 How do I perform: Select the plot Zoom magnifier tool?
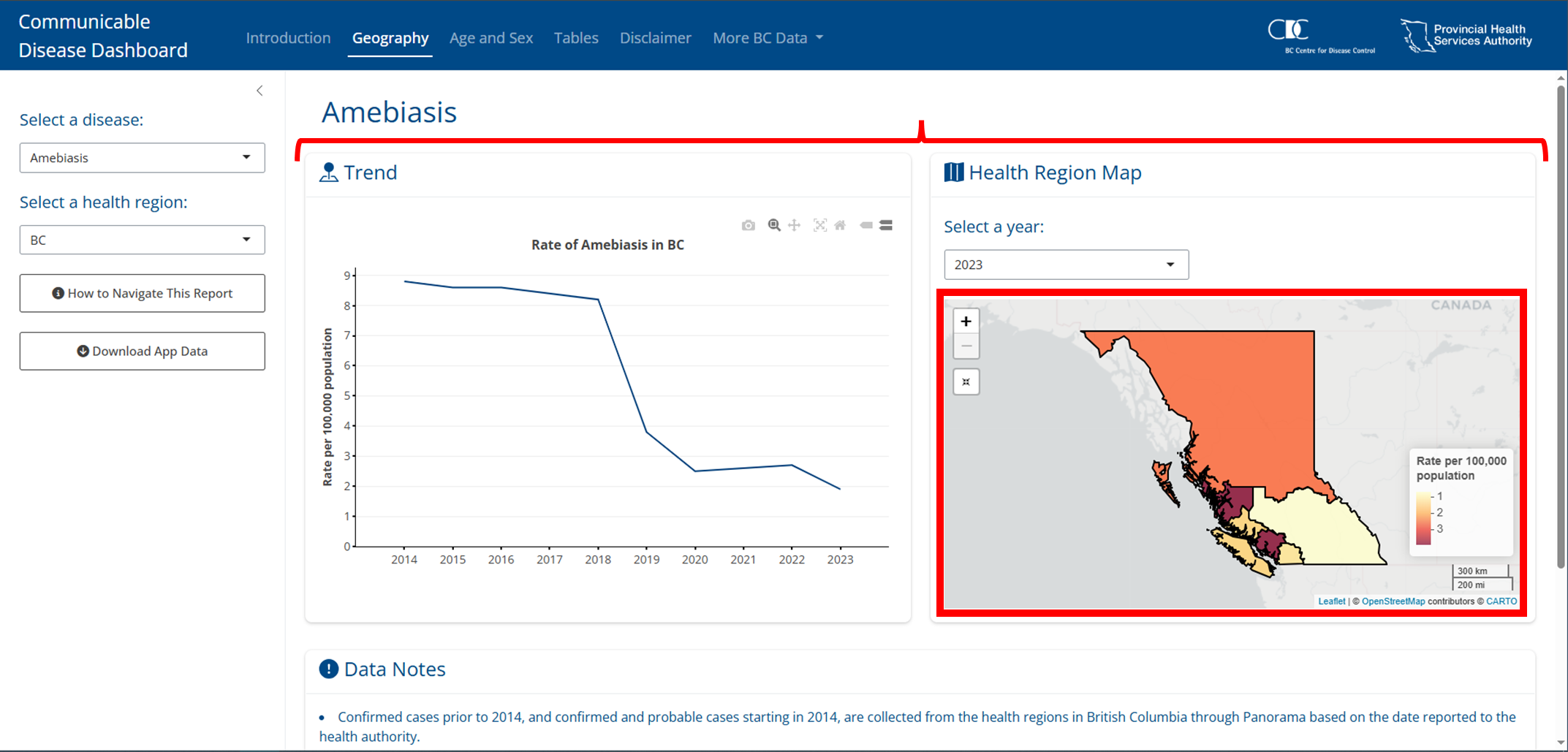click(774, 225)
